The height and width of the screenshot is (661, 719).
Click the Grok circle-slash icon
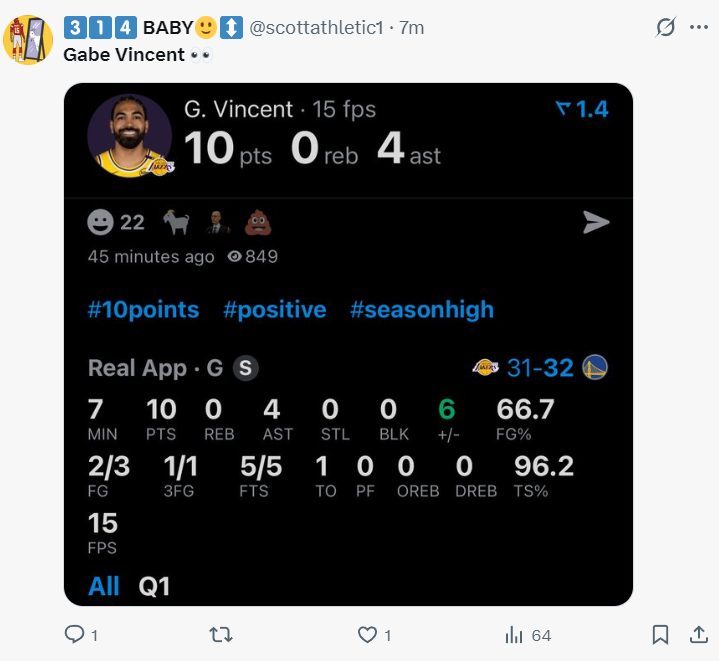coord(665,27)
